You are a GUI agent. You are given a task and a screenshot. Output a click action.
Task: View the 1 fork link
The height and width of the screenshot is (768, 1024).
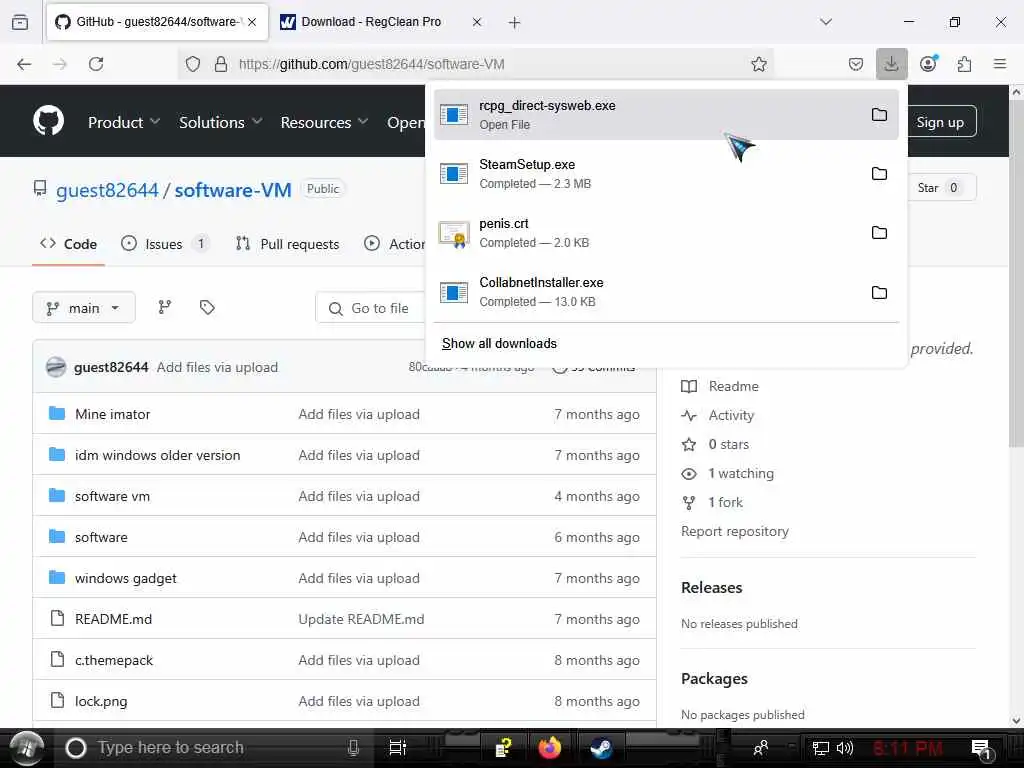click(712, 502)
